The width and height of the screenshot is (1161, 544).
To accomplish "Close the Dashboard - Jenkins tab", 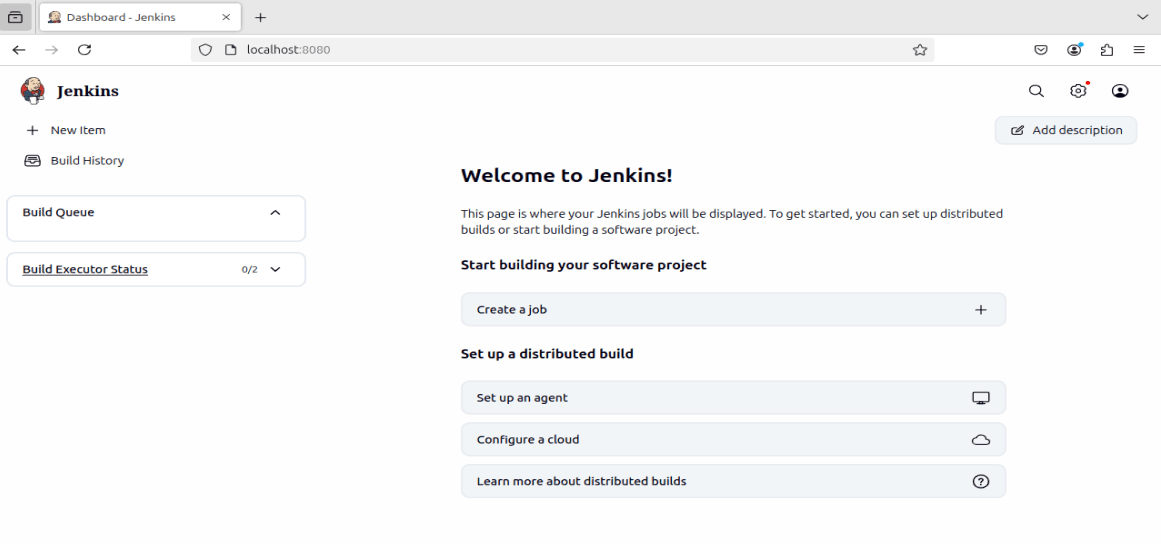I will (x=227, y=17).
